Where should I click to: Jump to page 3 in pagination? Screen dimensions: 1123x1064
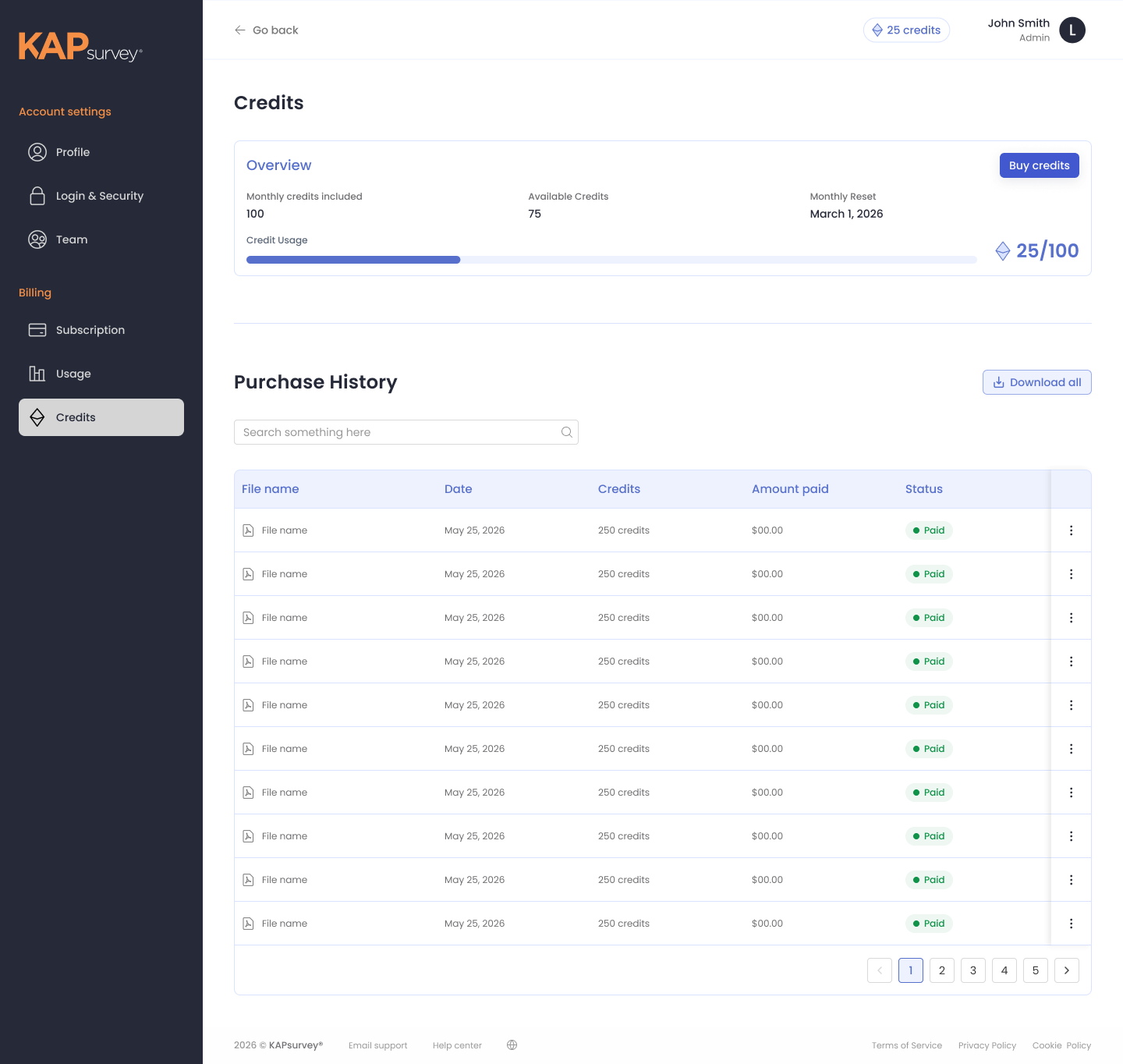pyautogui.click(x=973, y=970)
